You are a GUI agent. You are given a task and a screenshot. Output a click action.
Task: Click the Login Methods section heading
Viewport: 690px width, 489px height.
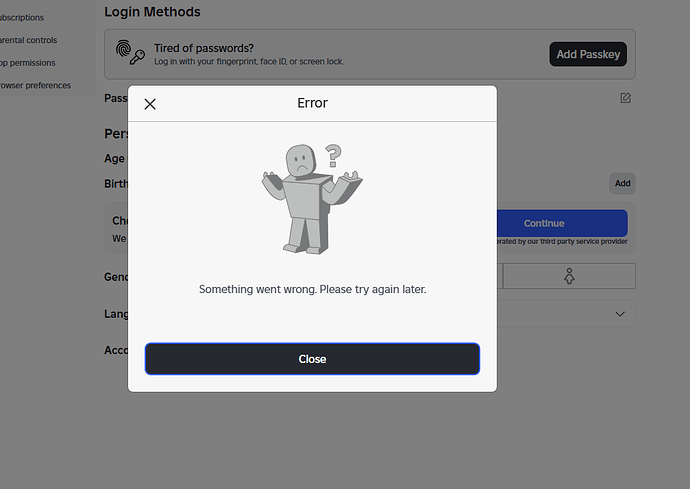152,12
